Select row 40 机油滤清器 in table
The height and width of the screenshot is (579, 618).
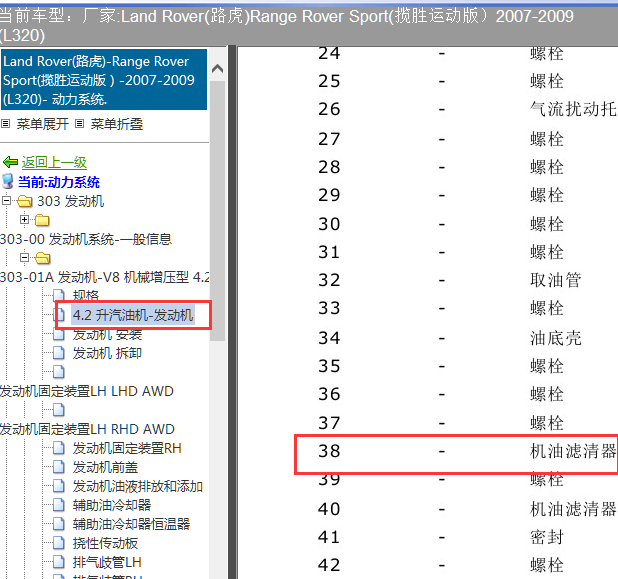467,509
